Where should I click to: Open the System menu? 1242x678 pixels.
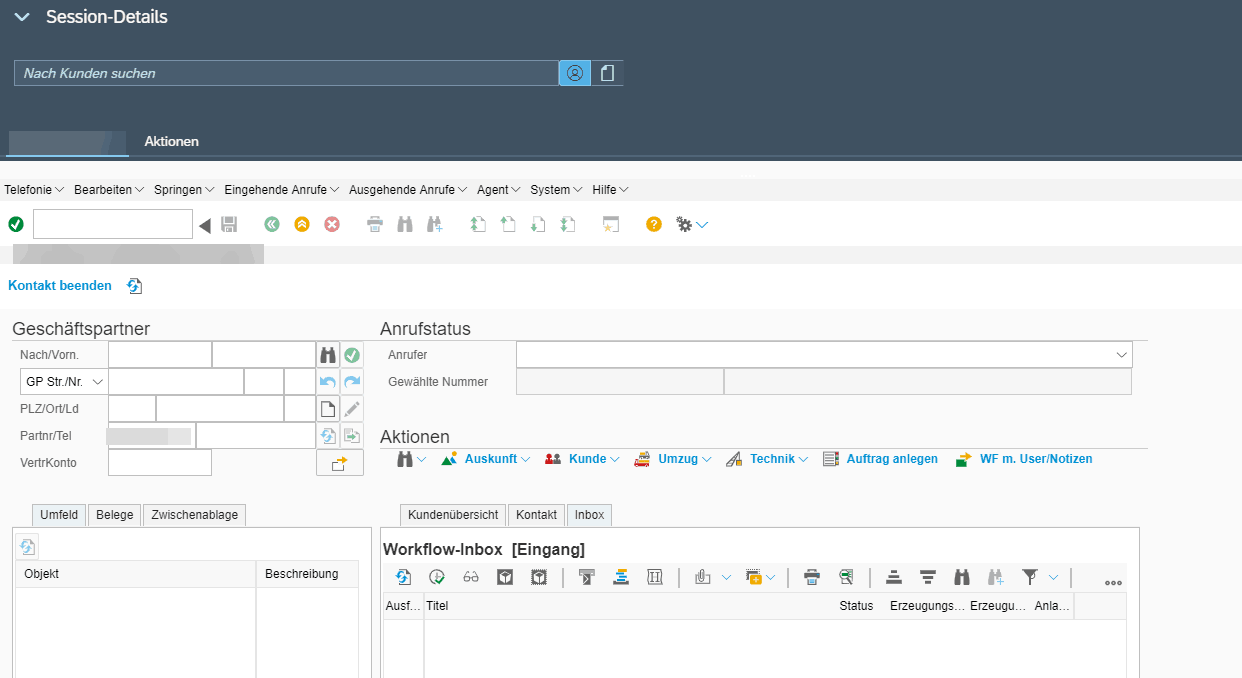point(556,190)
